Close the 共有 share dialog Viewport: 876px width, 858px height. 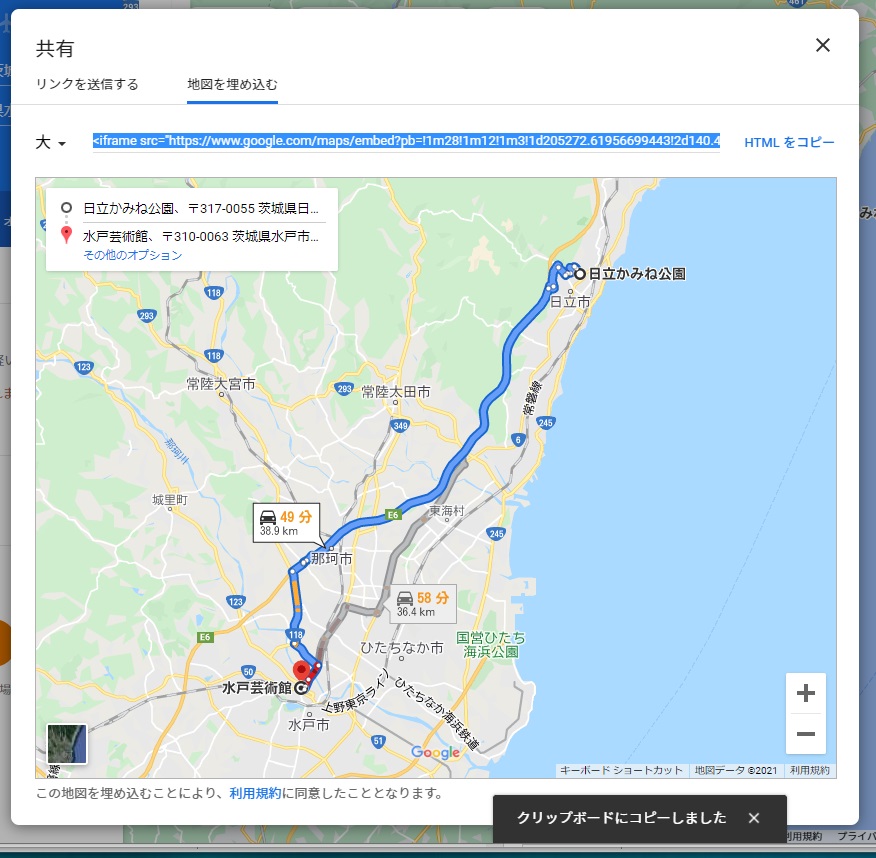(822, 45)
